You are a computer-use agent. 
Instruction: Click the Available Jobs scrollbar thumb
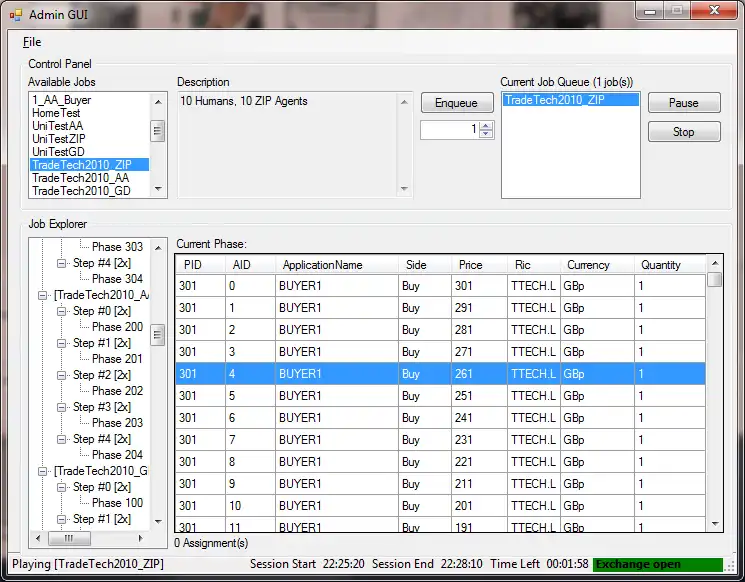pyautogui.click(x=158, y=131)
